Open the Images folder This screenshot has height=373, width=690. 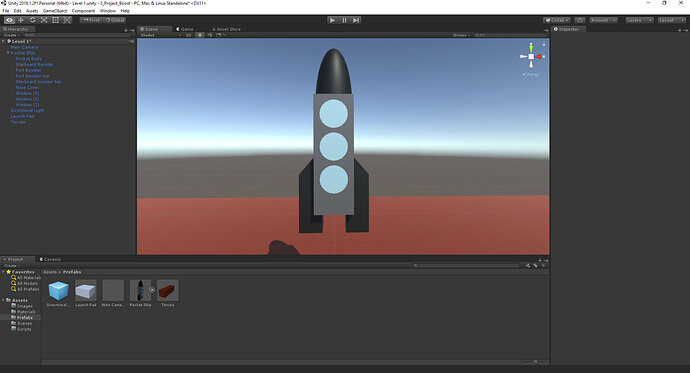tap(22, 306)
